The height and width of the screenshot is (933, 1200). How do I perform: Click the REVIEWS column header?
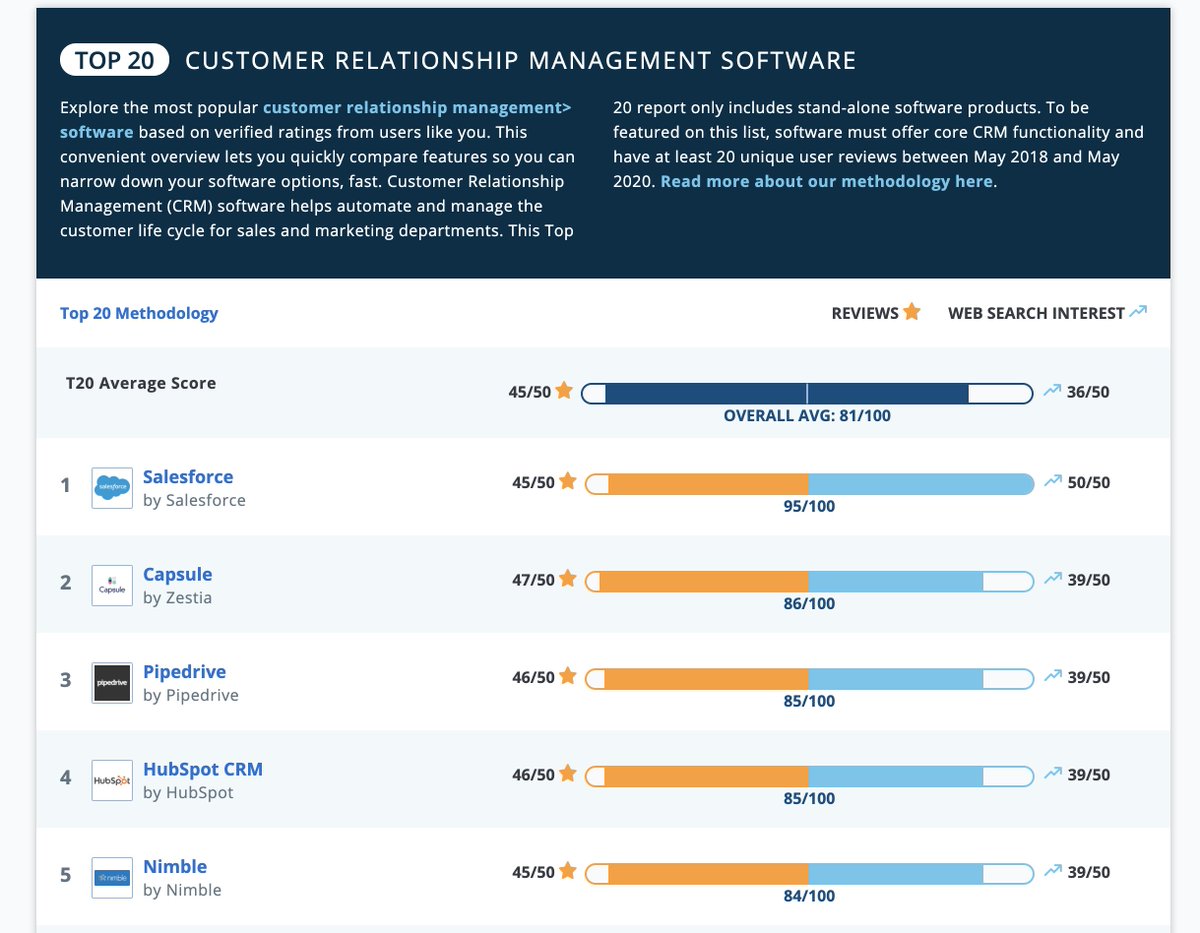point(876,313)
